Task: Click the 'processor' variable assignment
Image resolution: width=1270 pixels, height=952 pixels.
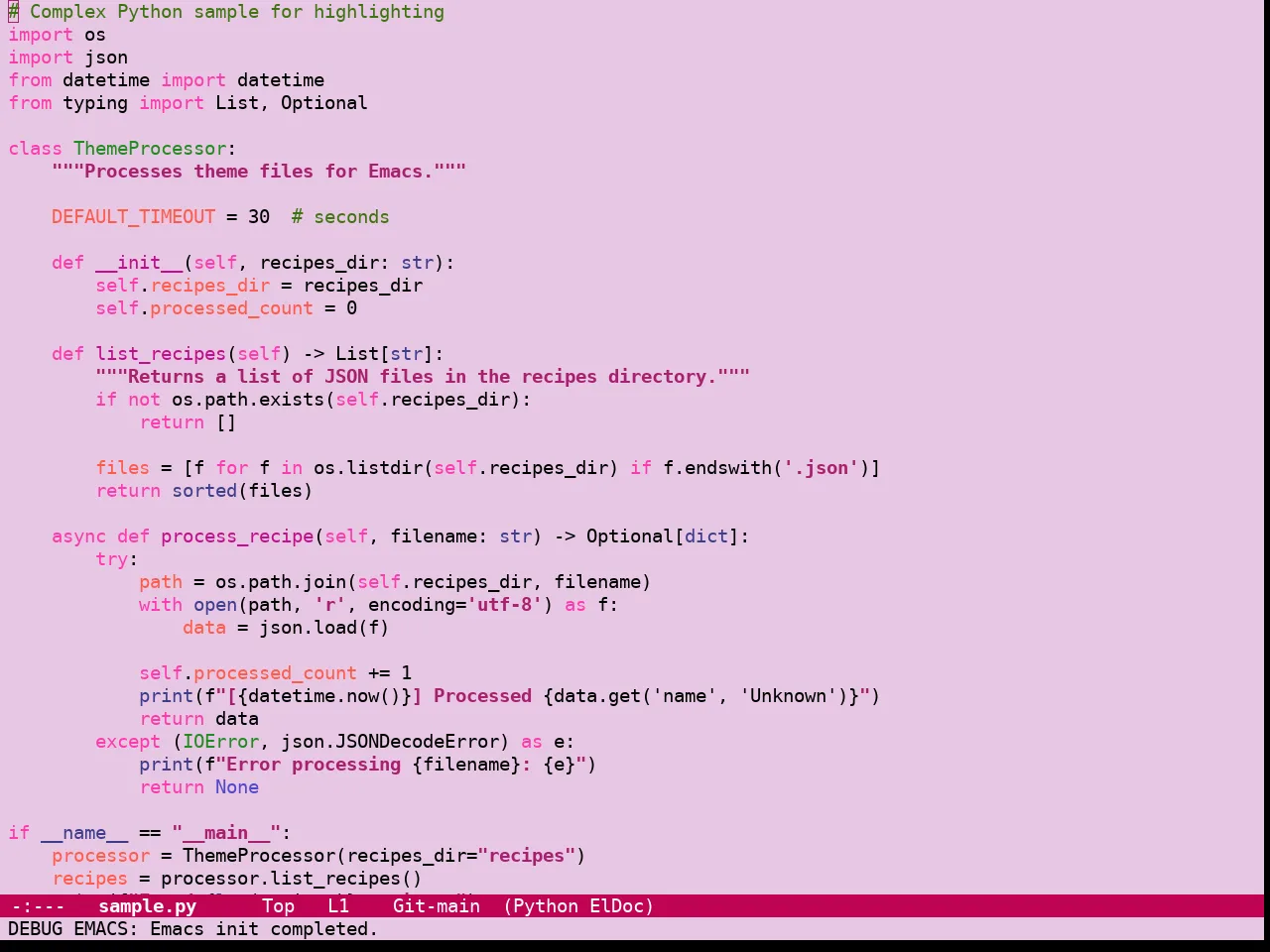Action: 101,856
